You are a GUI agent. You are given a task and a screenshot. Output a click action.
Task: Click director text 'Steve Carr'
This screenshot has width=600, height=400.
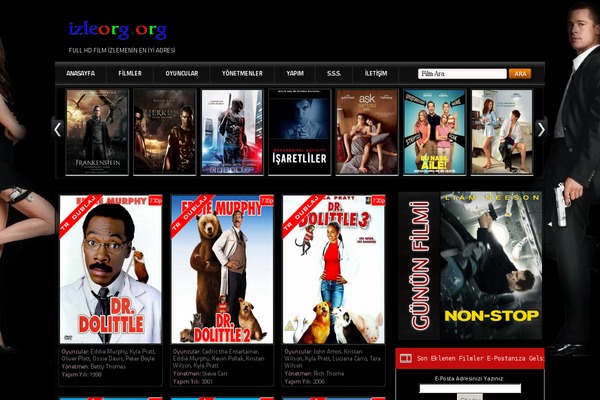[x=214, y=373]
